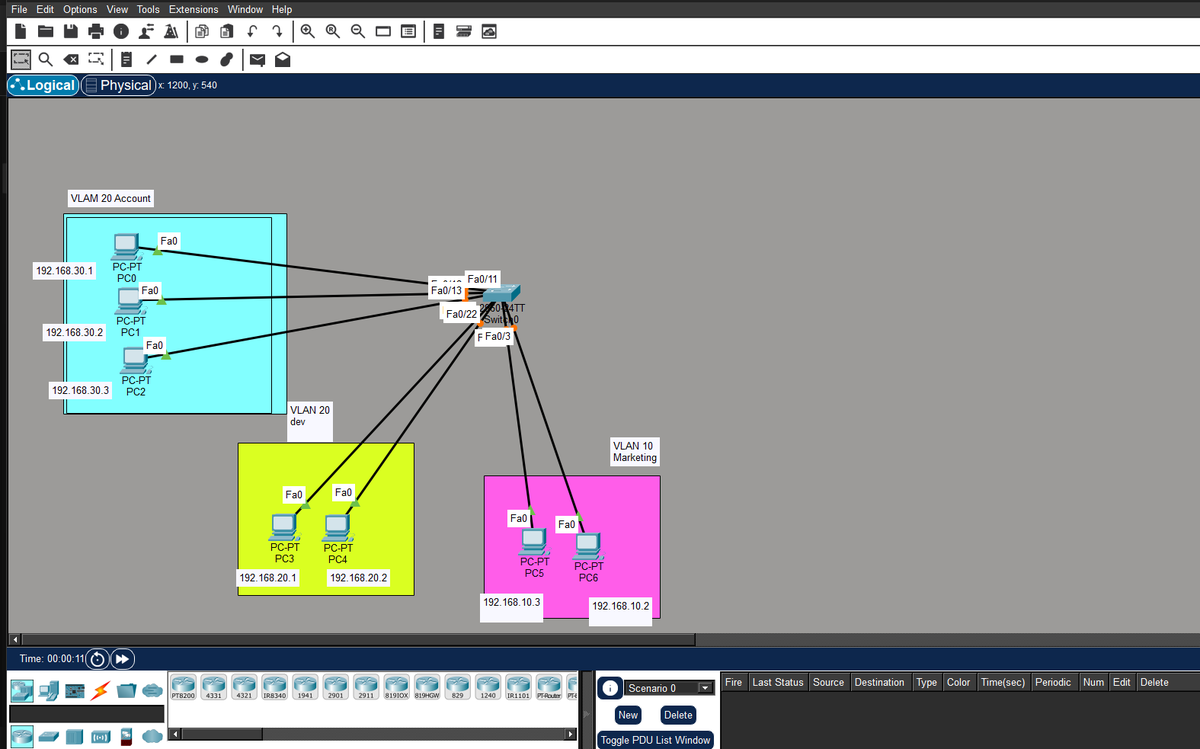Select PC3 in the dev VLAN
1200x749 pixels.
285,527
